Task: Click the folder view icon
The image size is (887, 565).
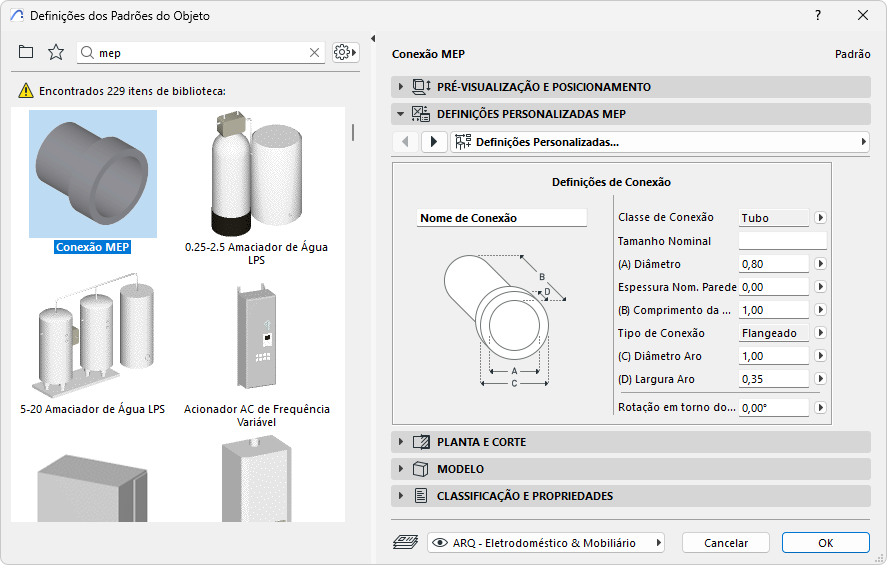Action: coord(26,52)
